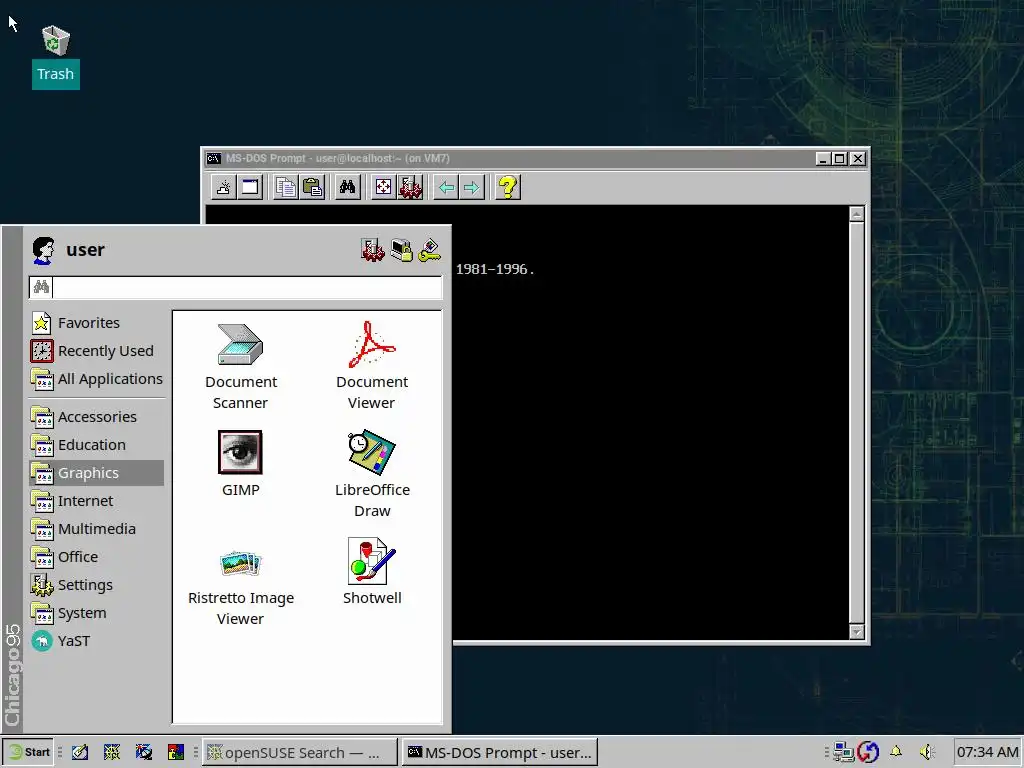Screen dimensions: 1024x768
Task: Open the Office category
Action: pos(96,557)
